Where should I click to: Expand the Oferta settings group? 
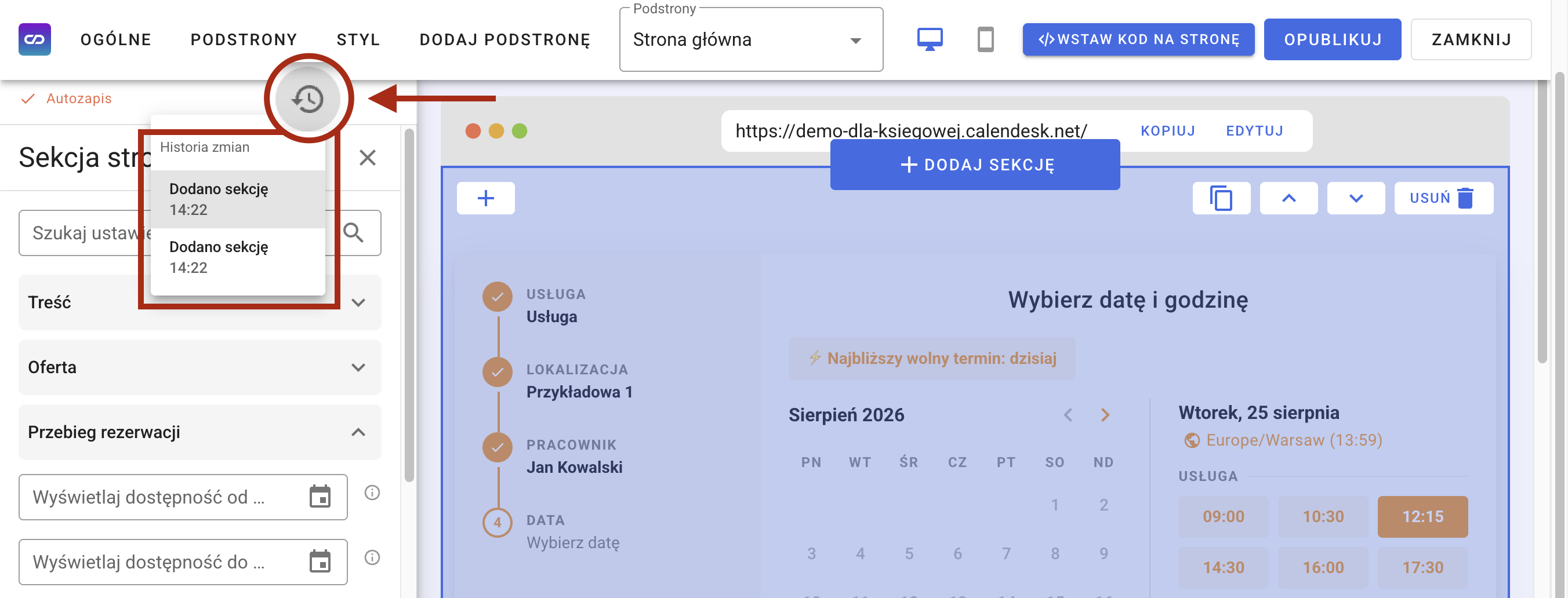[x=199, y=367]
